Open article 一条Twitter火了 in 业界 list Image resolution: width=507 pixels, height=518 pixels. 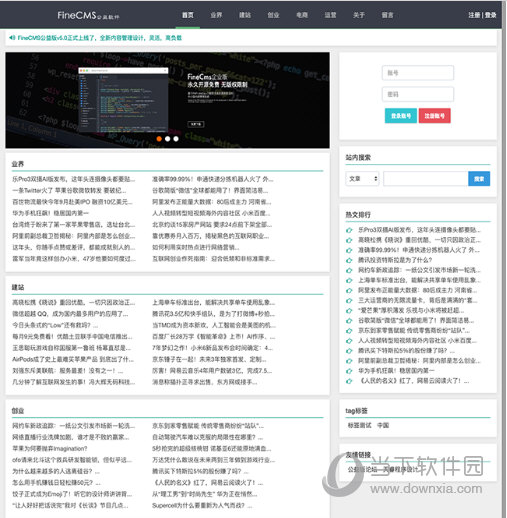(x=69, y=191)
